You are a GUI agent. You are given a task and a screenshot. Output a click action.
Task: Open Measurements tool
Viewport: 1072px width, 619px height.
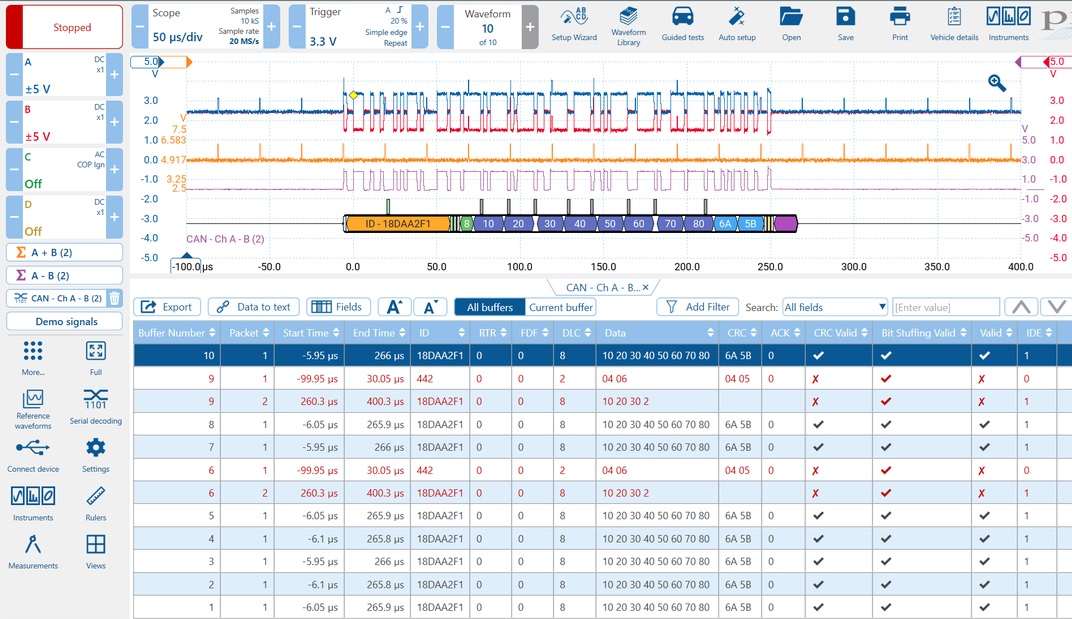click(33, 552)
